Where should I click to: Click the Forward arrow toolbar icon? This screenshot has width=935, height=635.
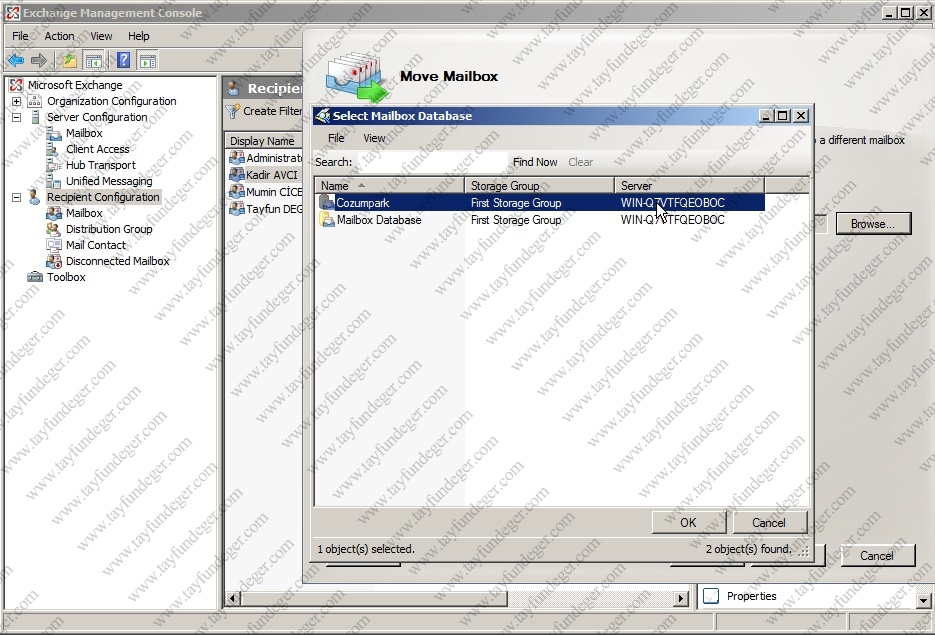pyautogui.click(x=39, y=60)
